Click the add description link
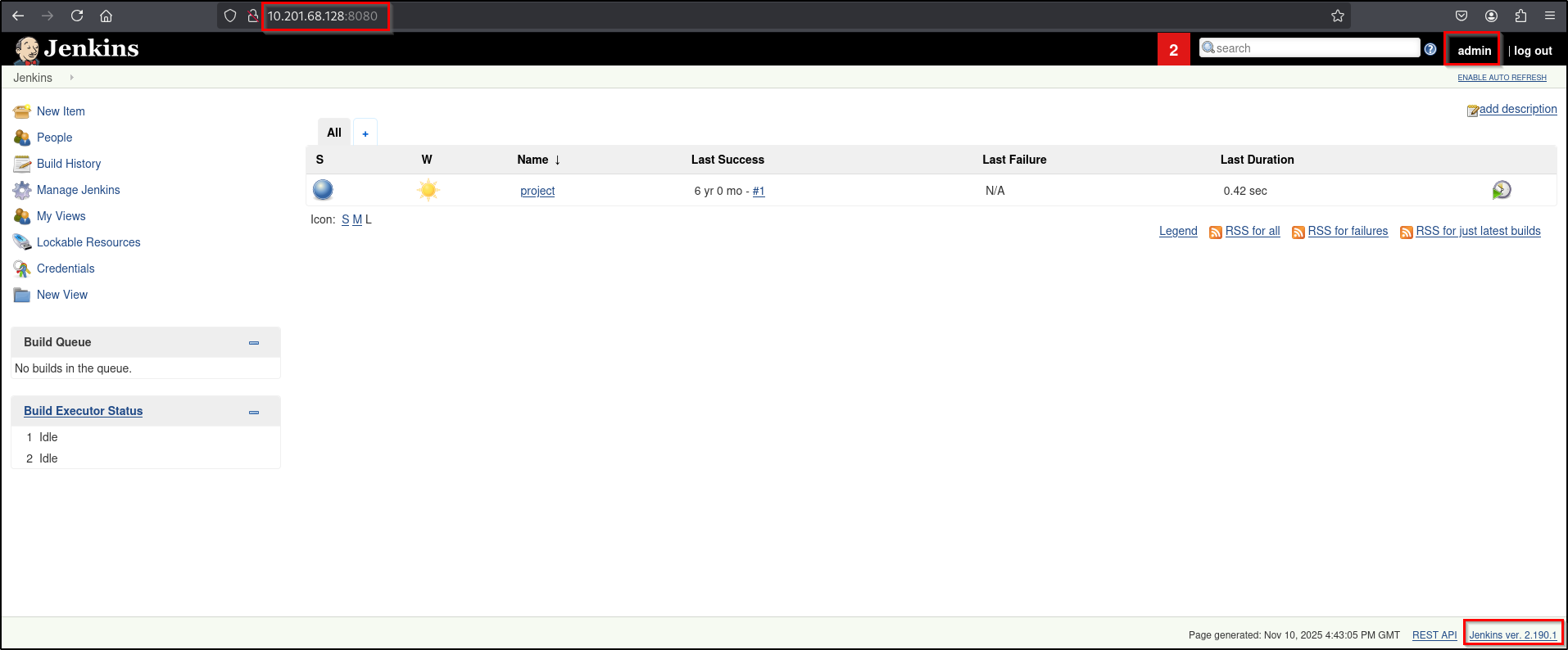Image resolution: width=1568 pixels, height=650 pixels. tap(1518, 109)
